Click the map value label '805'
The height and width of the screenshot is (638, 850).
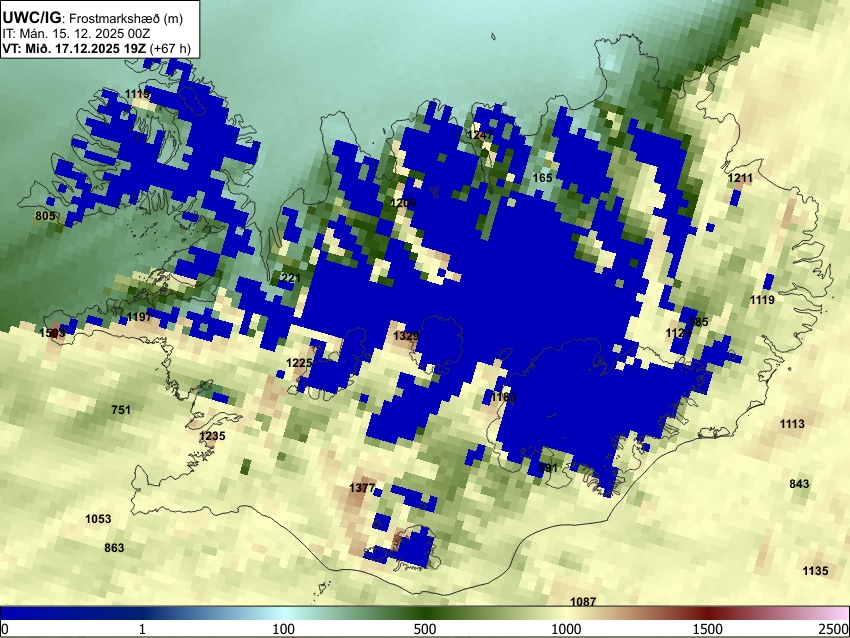[45, 216]
